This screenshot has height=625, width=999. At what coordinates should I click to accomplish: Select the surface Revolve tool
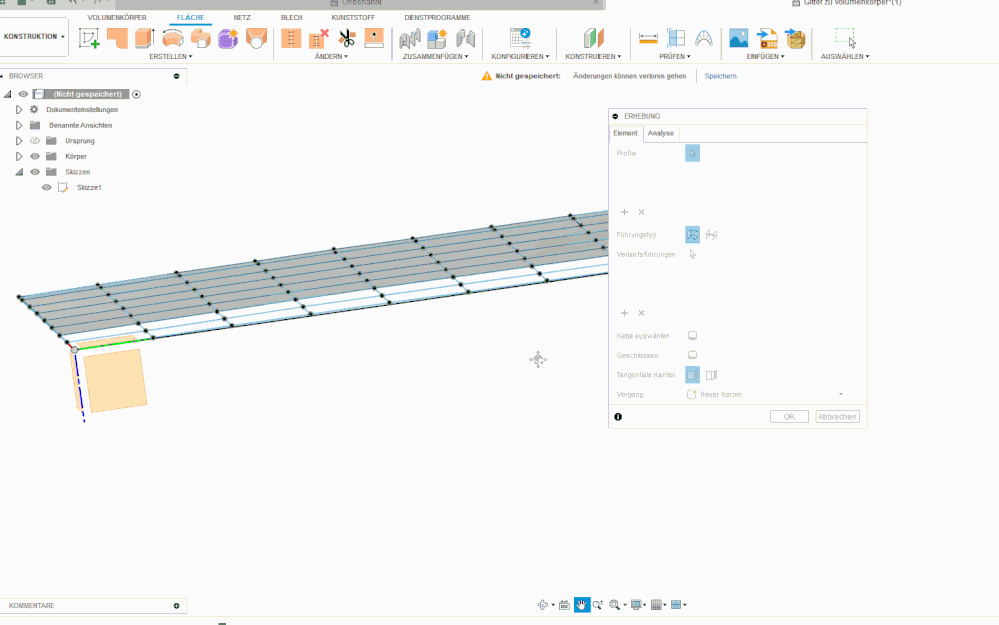pos(173,38)
